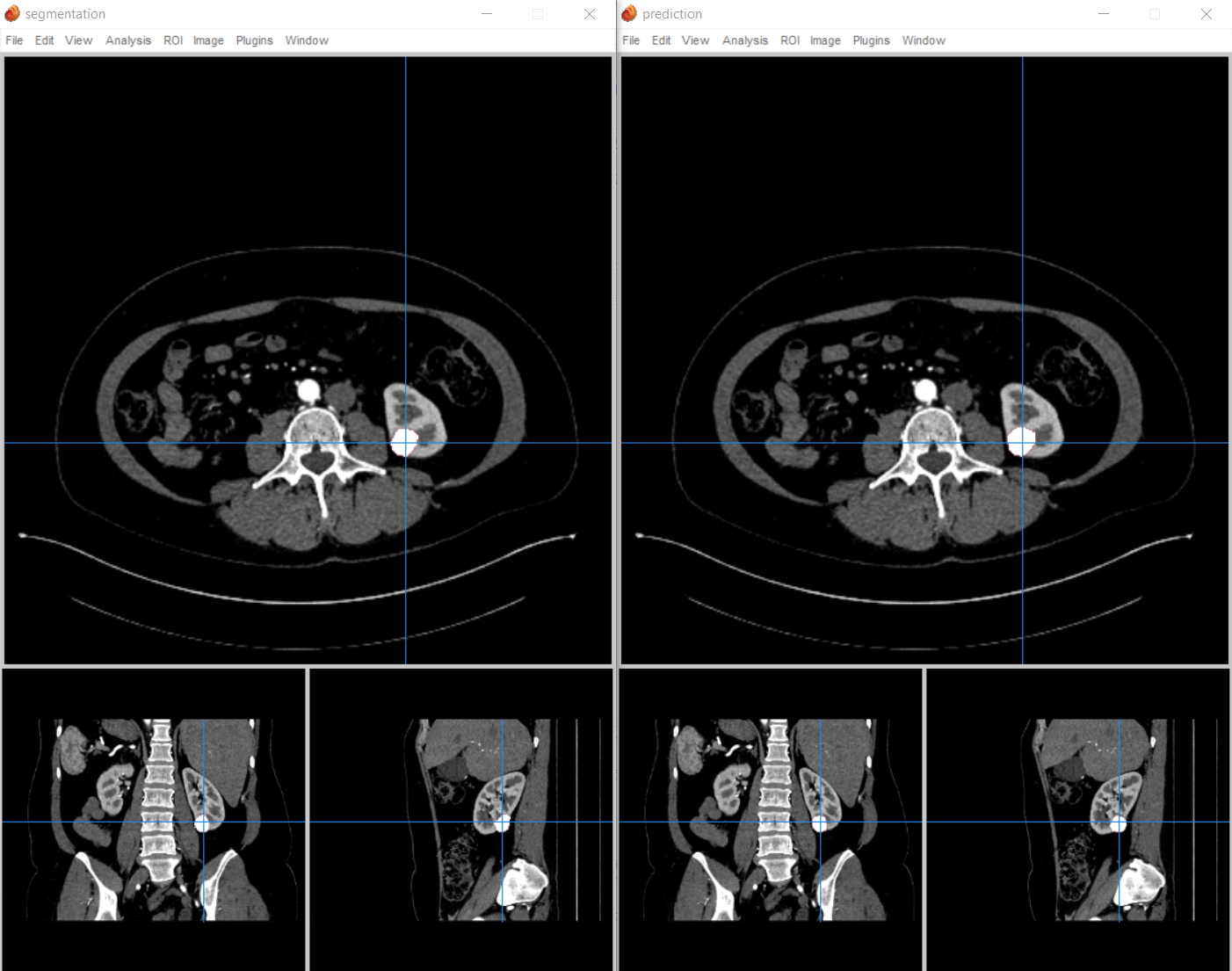The image size is (1232, 971).
Task: Open the File menu in prediction window
Action: pyautogui.click(x=631, y=40)
